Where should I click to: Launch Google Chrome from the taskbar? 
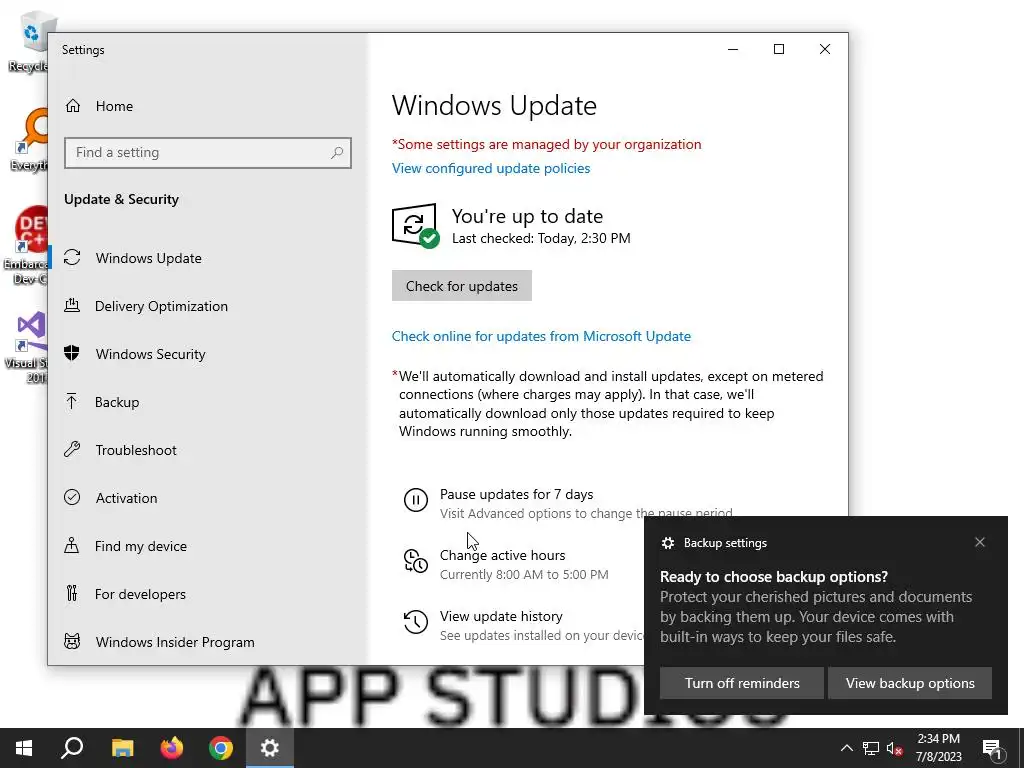(221, 748)
